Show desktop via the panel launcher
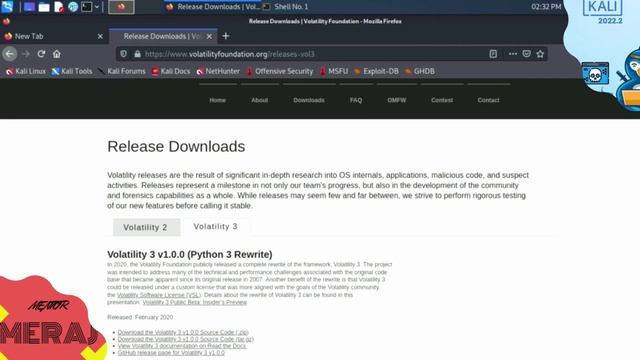The height and width of the screenshot is (360, 640). [x=29, y=7]
